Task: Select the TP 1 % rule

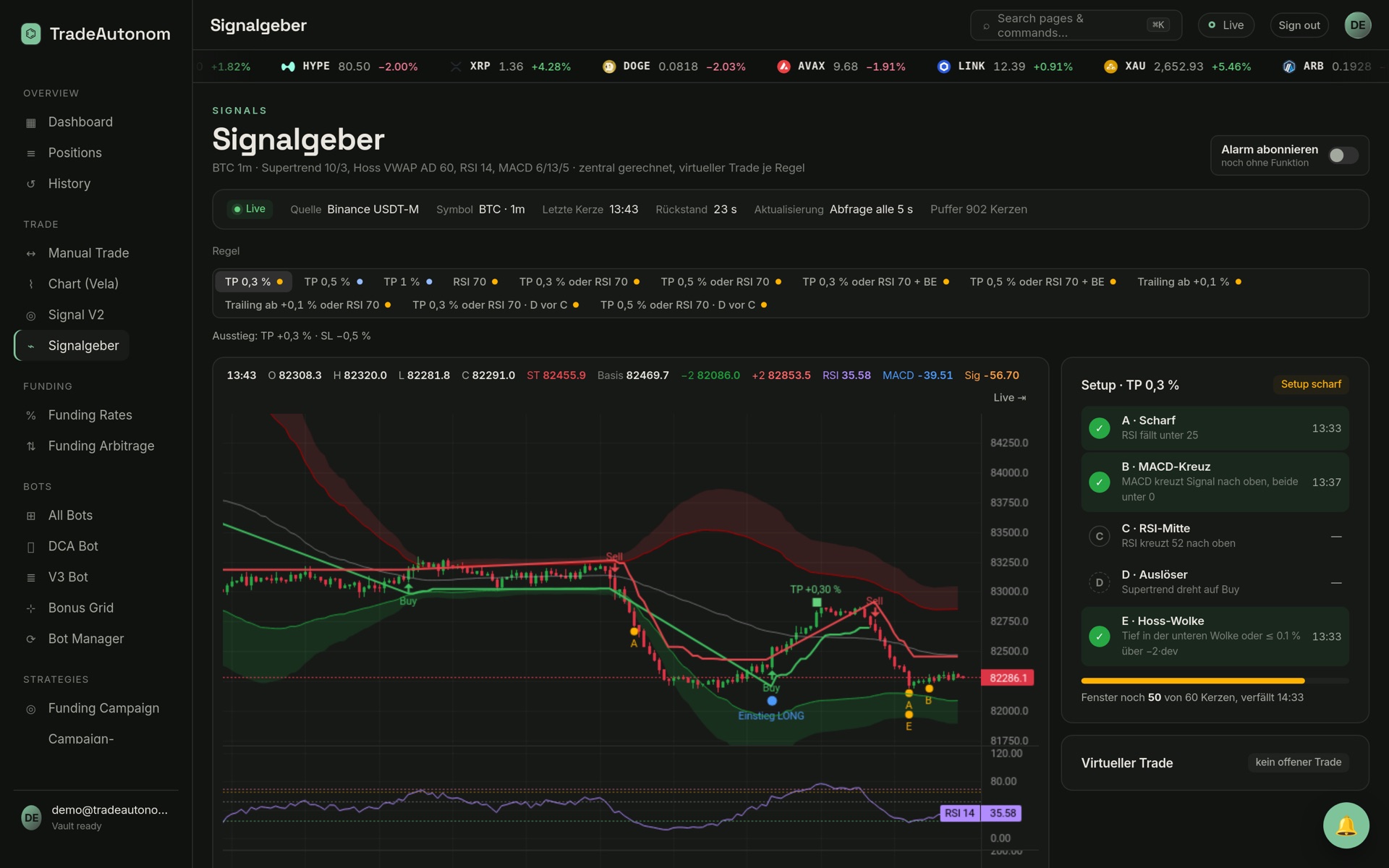Action: tap(408, 281)
